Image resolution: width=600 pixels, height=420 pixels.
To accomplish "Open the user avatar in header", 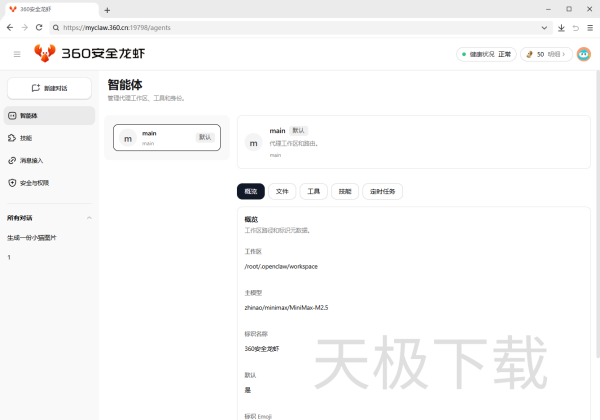I will [584, 54].
